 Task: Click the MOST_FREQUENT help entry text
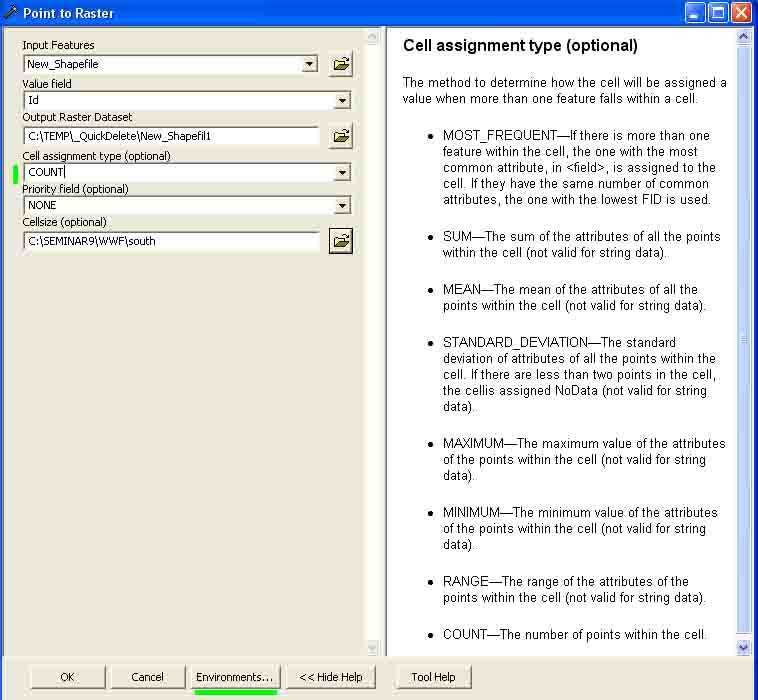tap(579, 167)
